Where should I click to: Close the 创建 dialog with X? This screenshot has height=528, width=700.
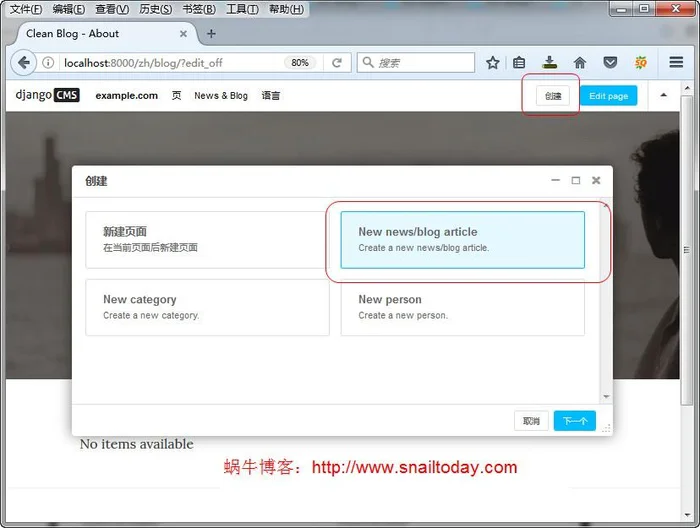tap(596, 180)
